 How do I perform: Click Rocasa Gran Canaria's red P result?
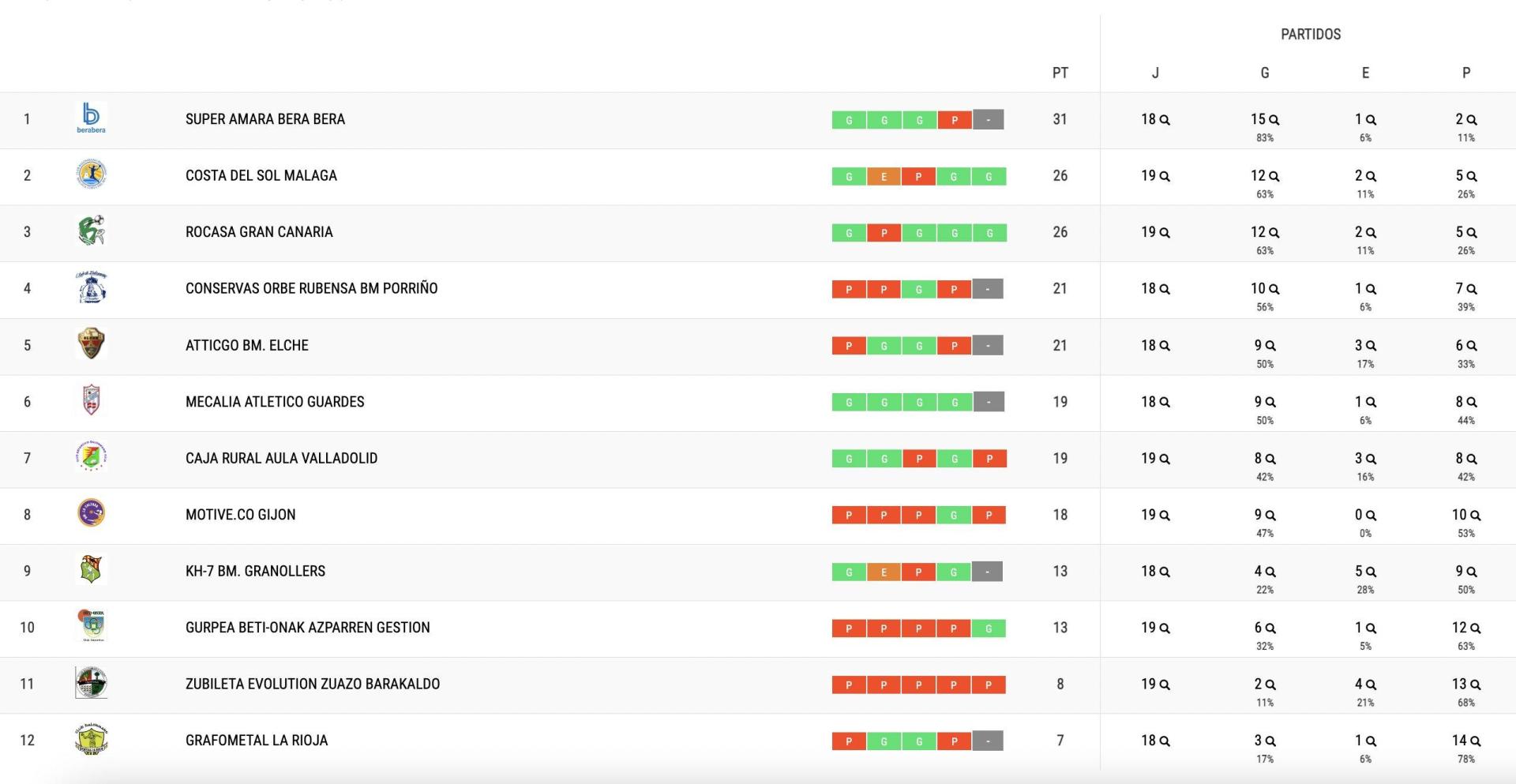(x=884, y=233)
